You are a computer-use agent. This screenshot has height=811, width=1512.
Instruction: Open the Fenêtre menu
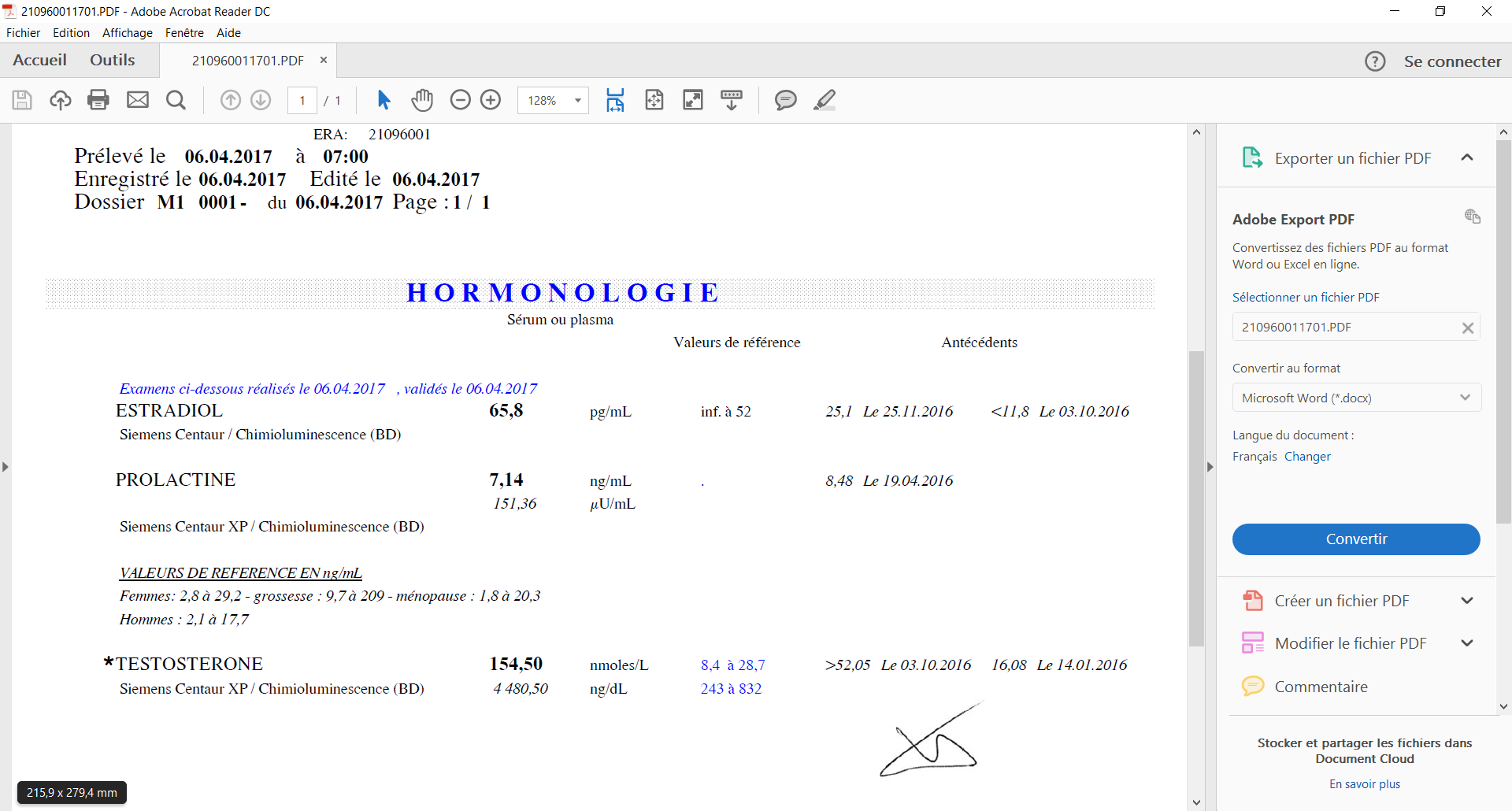(x=184, y=33)
